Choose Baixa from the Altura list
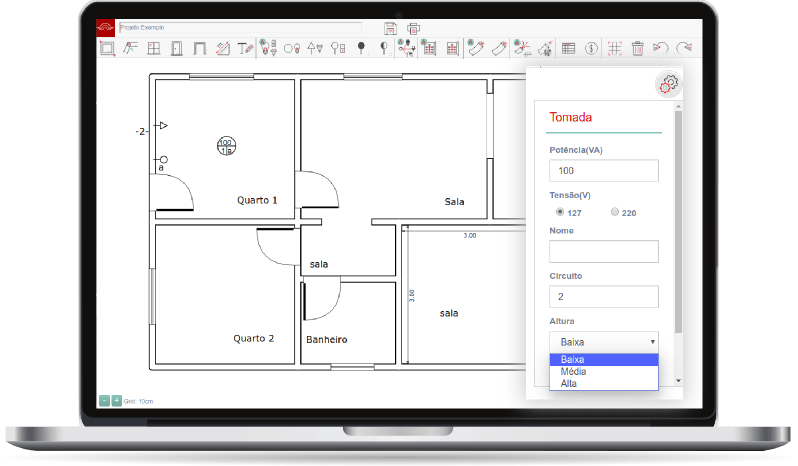Image resolution: width=798 pixels, height=466 pixels. pos(604,360)
